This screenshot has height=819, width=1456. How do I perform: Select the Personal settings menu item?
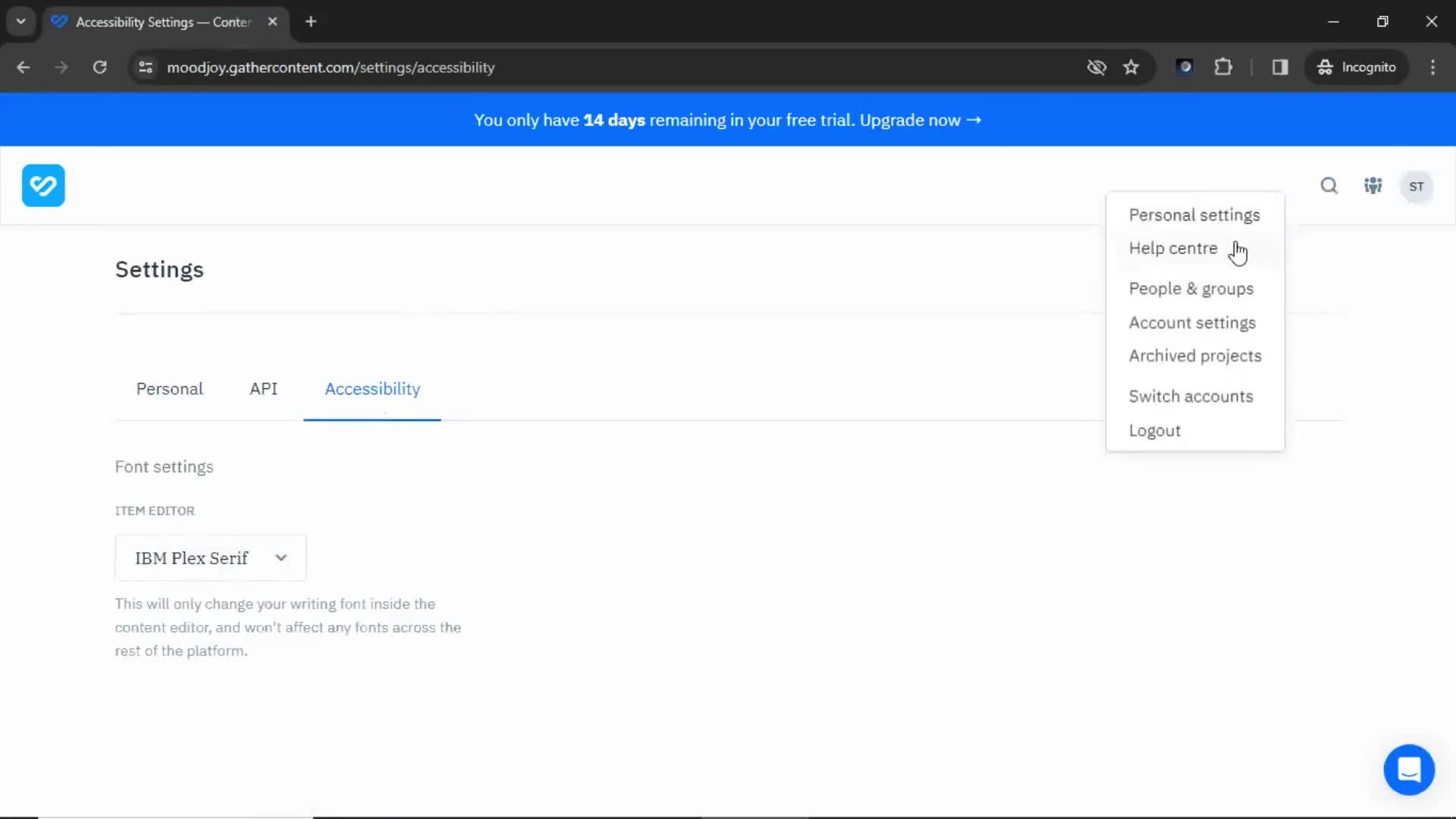(x=1195, y=215)
